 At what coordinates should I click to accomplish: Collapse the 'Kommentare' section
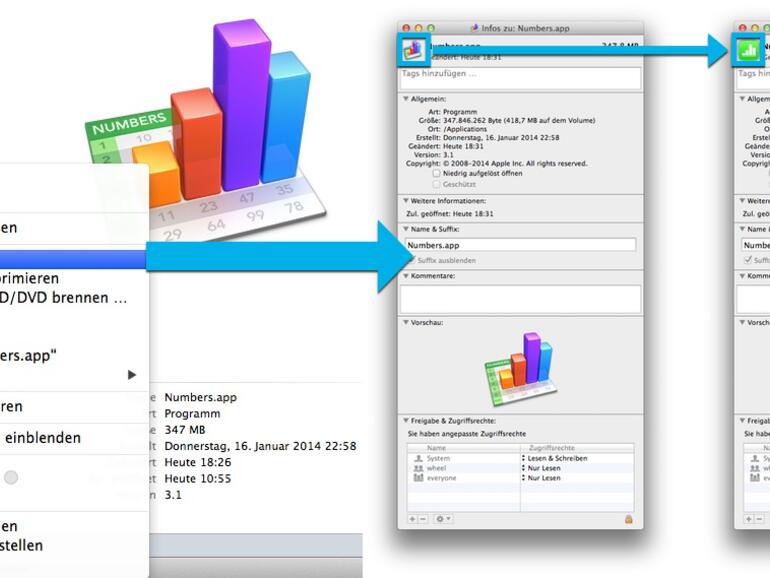coord(406,275)
